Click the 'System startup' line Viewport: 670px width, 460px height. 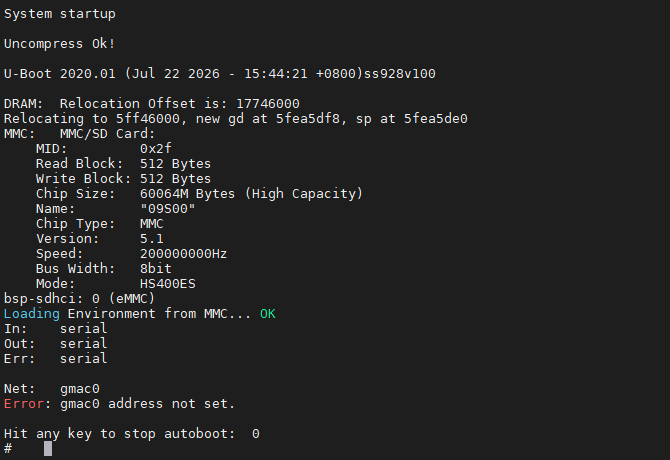[x=60, y=14]
